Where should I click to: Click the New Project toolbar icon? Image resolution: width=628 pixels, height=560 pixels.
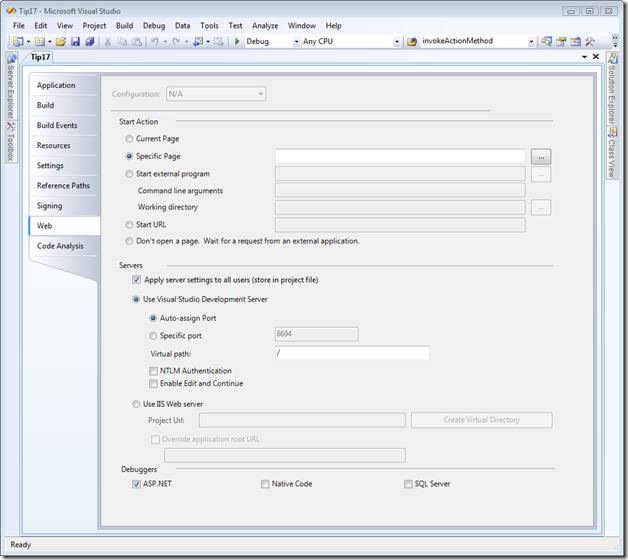pos(18,41)
